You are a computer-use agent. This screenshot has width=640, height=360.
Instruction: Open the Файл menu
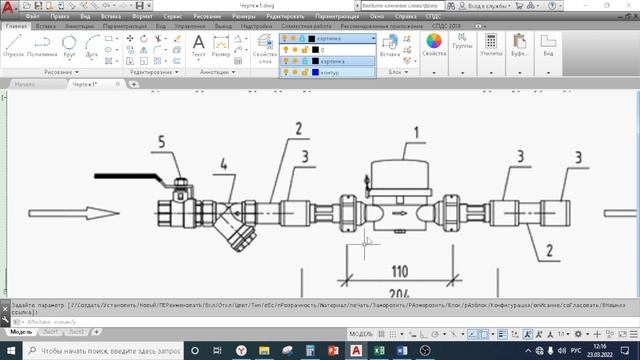[x=32, y=16]
